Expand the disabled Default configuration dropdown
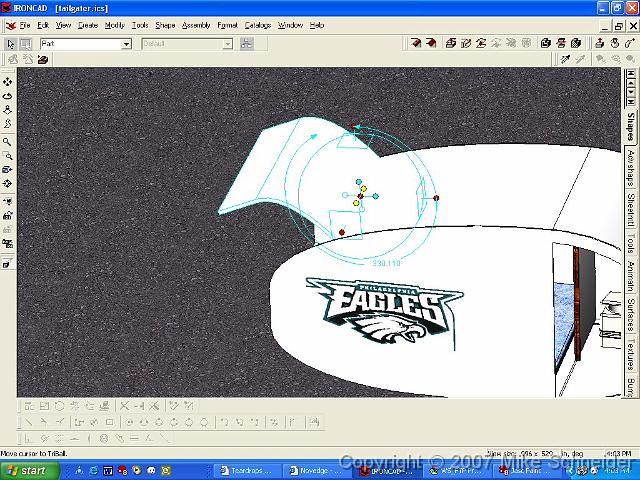The width and height of the screenshot is (640, 480). click(x=227, y=44)
